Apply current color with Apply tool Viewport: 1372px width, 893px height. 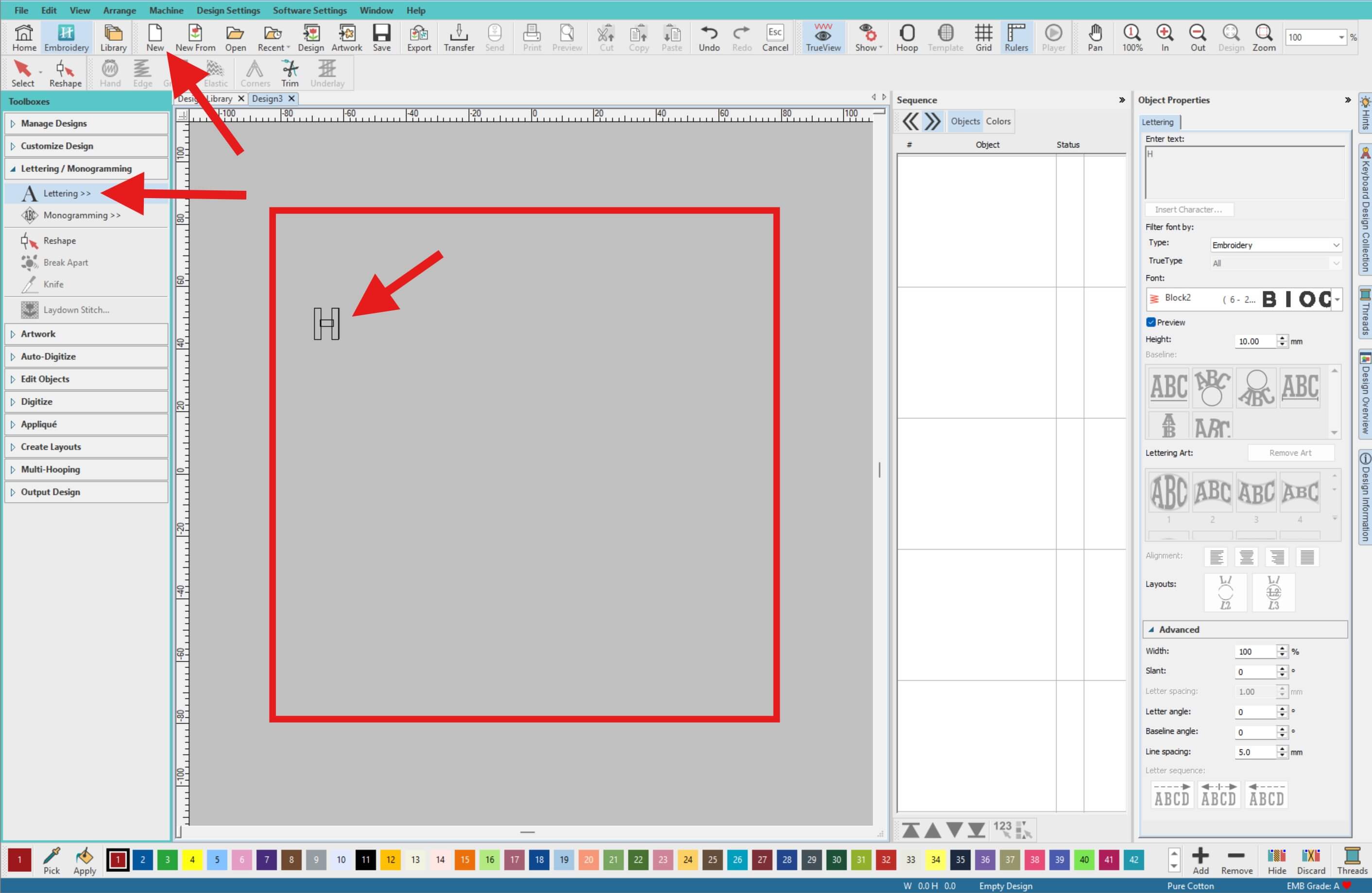[85, 861]
